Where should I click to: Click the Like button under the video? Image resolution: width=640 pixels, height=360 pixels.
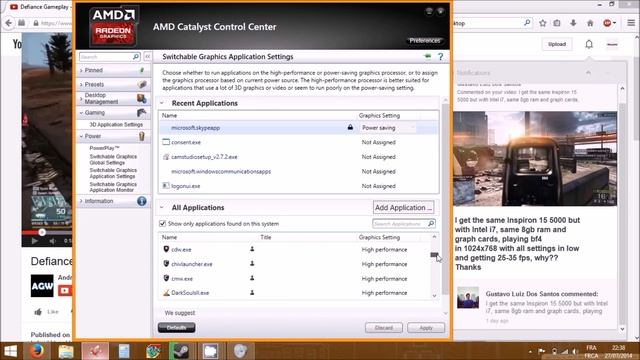pos(47,312)
